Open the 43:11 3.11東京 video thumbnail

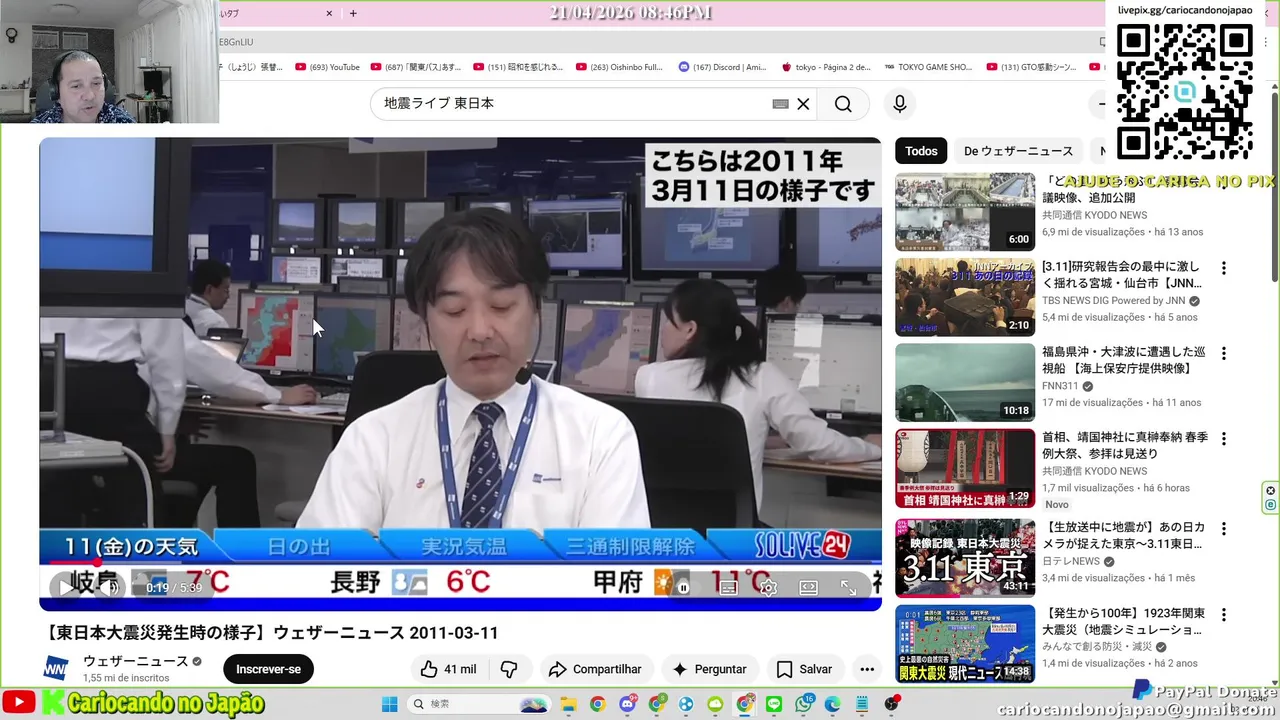click(965, 558)
